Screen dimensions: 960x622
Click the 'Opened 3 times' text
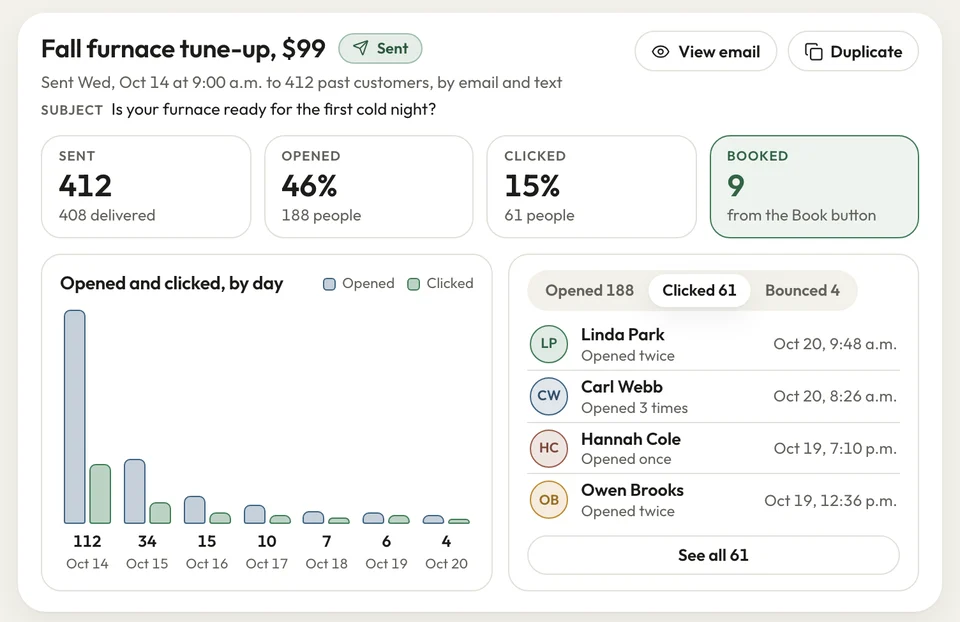click(x=634, y=408)
